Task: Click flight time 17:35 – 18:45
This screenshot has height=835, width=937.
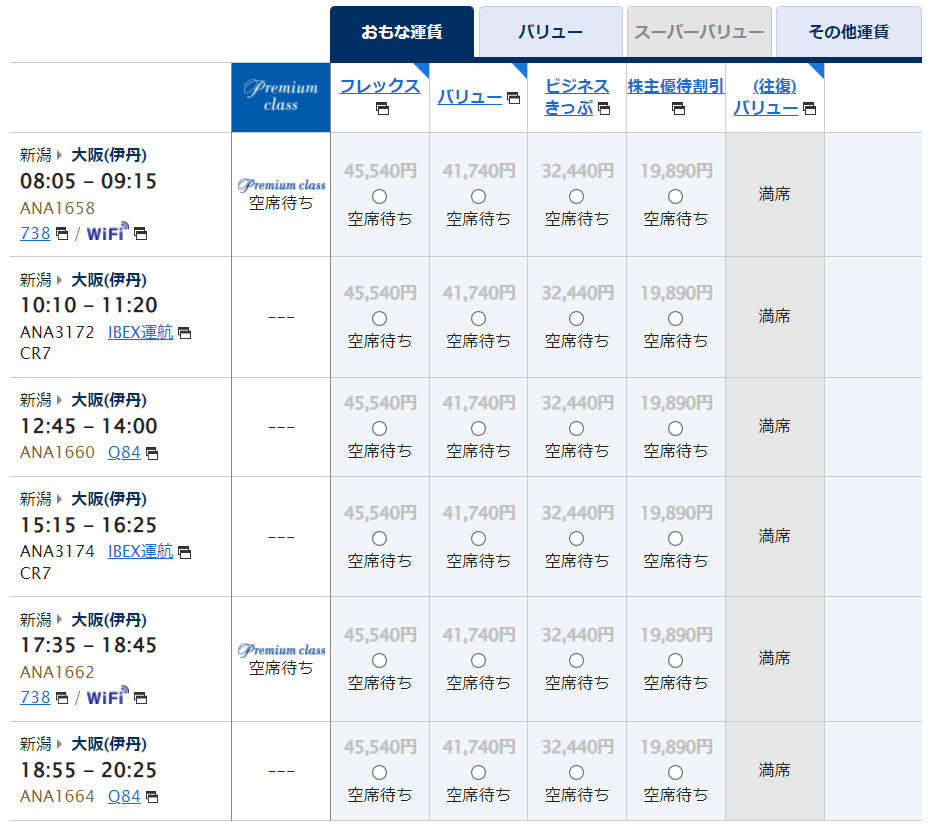Action: pos(88,646)
